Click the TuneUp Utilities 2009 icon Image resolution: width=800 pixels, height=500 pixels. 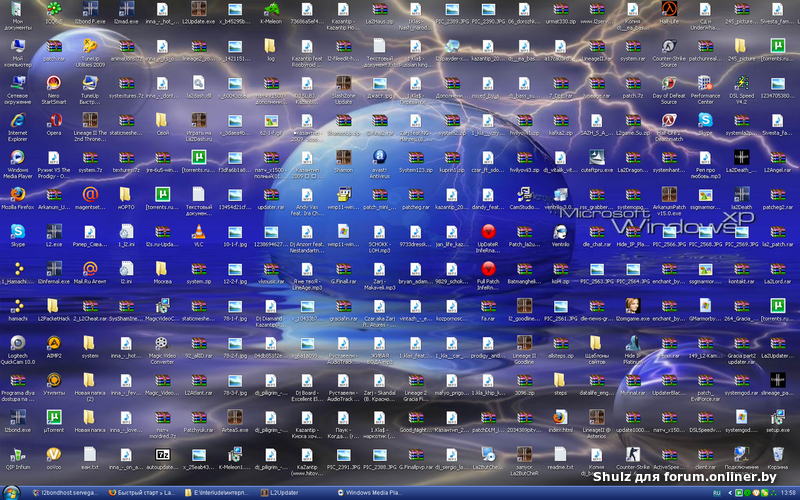[x=90, y=46]
